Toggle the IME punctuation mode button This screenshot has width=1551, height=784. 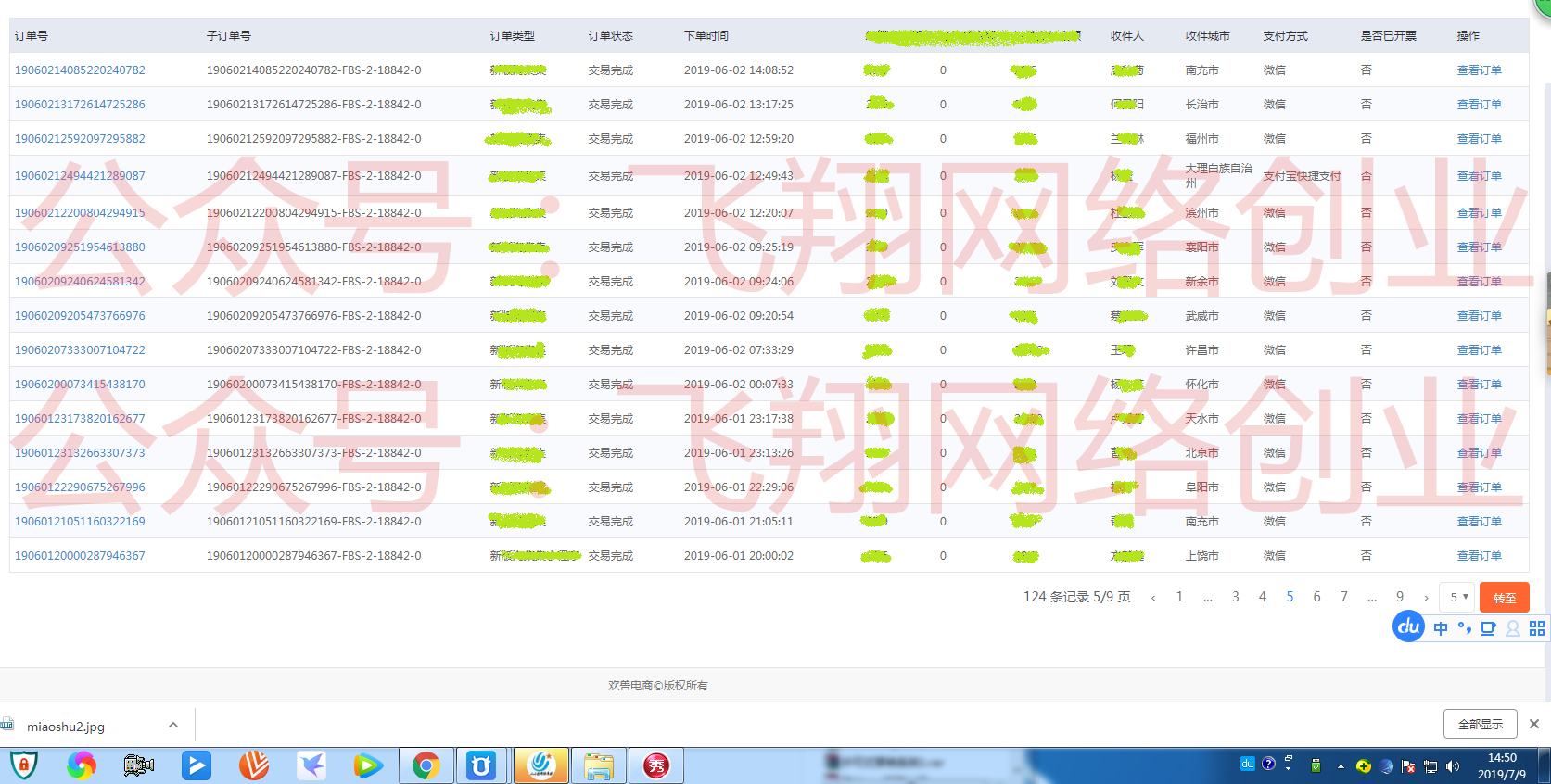click(x=1464, y=628)
